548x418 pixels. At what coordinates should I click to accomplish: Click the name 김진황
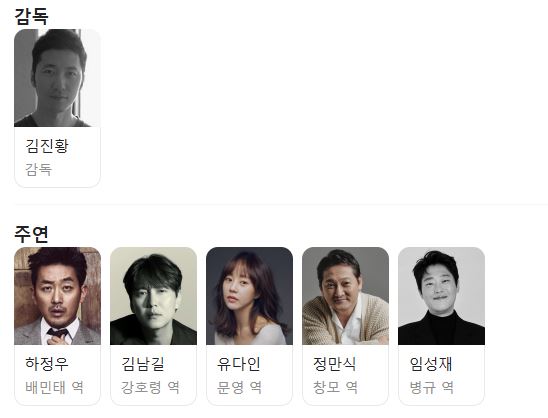click(x=47, y=146)
